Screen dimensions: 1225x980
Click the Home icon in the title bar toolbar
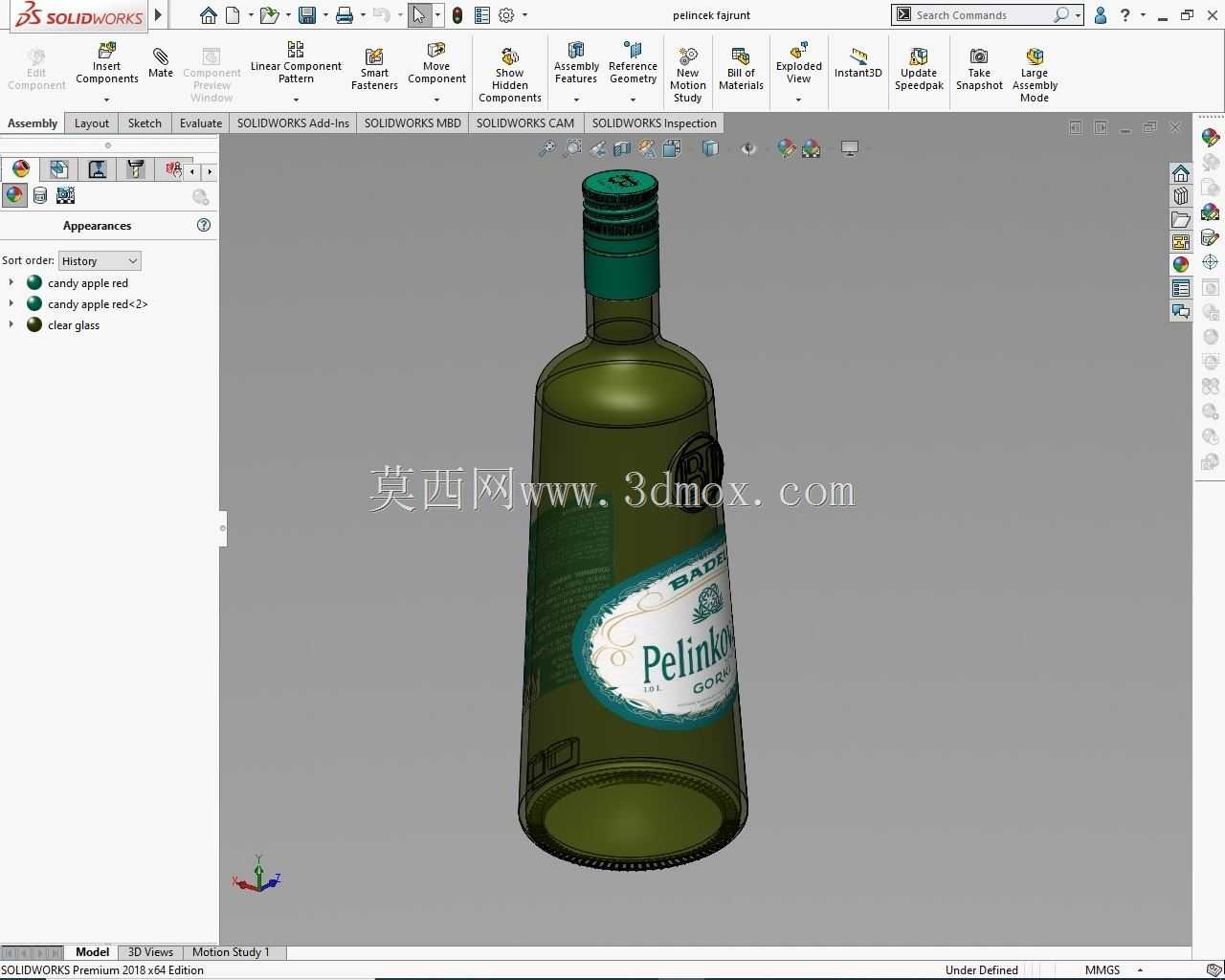208,15
